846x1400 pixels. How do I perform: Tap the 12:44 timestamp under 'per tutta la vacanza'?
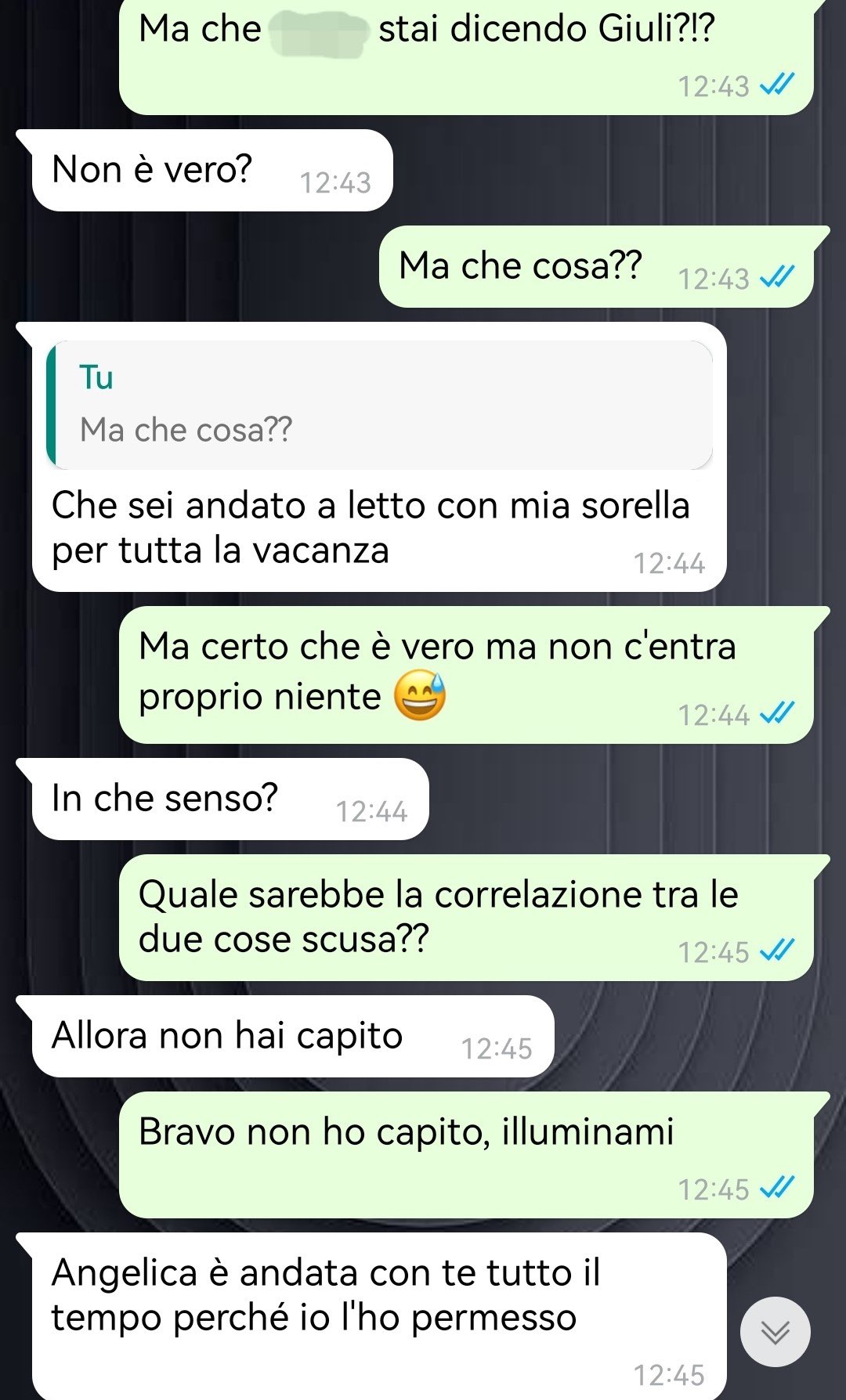(669, 564)
